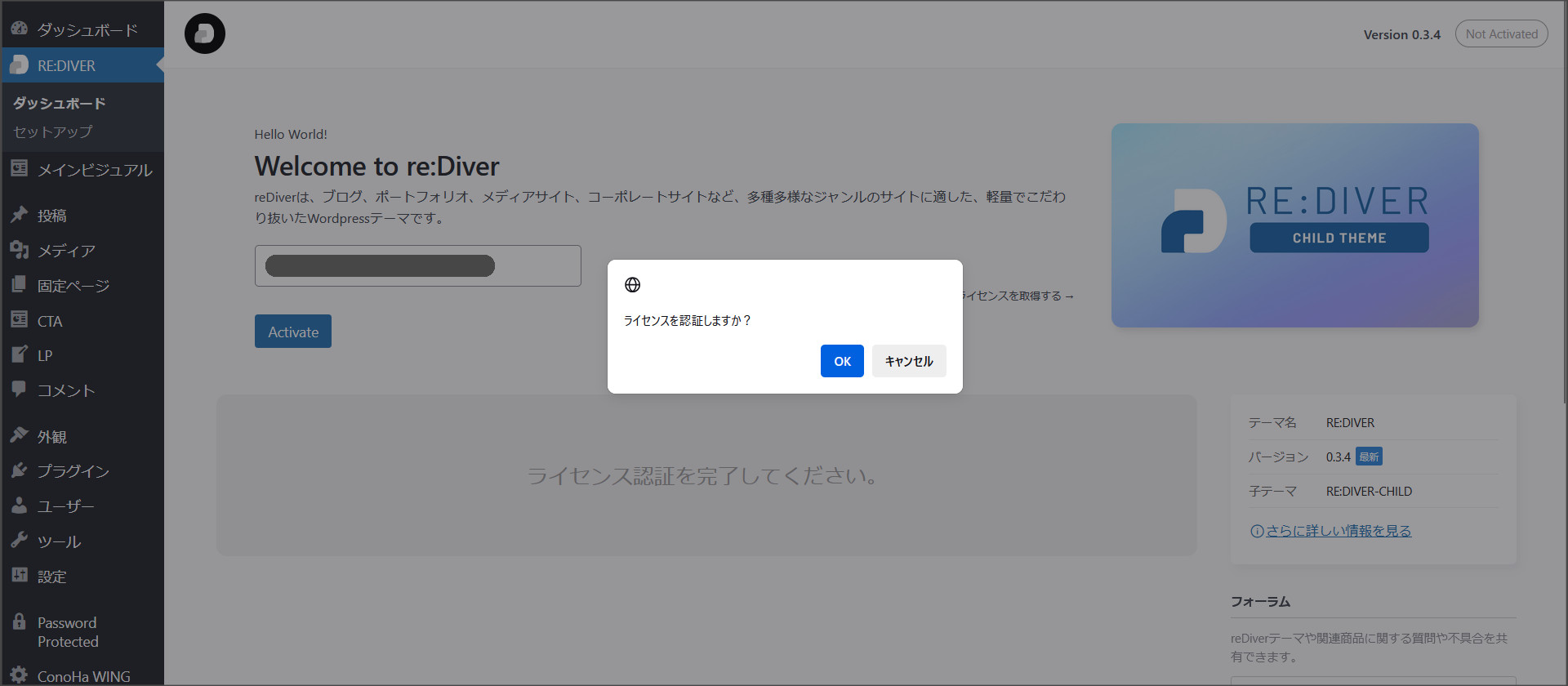This screenshot has height=686, width=1568.
Task: Open the Password Protected lock icon
Action: pos(20,622)
